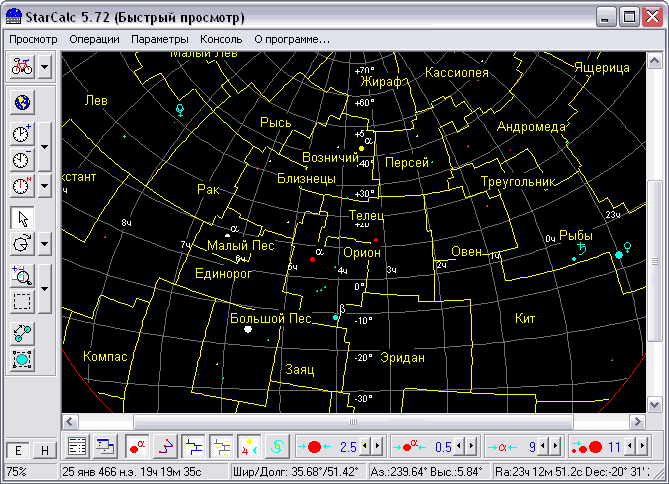Click the Saturn symbol in Рыбы
This screenshot has width=669, height=484.
pos(582,248)
